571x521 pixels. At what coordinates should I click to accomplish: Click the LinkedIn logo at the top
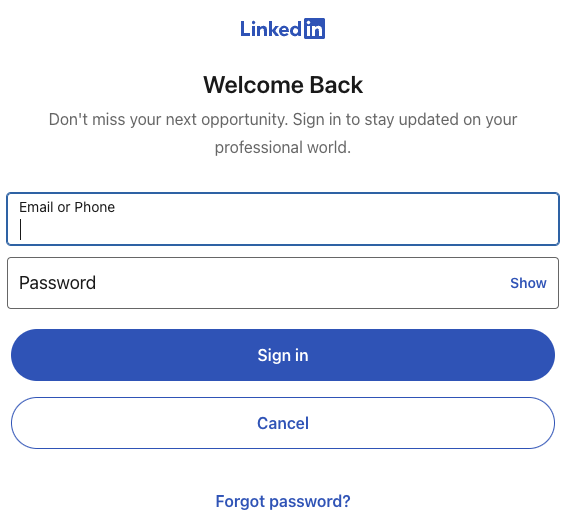point(283,29)
